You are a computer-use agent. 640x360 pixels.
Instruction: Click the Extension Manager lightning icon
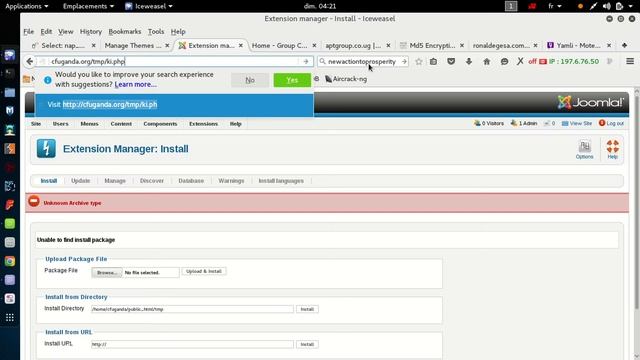click(x=46, y=149)
